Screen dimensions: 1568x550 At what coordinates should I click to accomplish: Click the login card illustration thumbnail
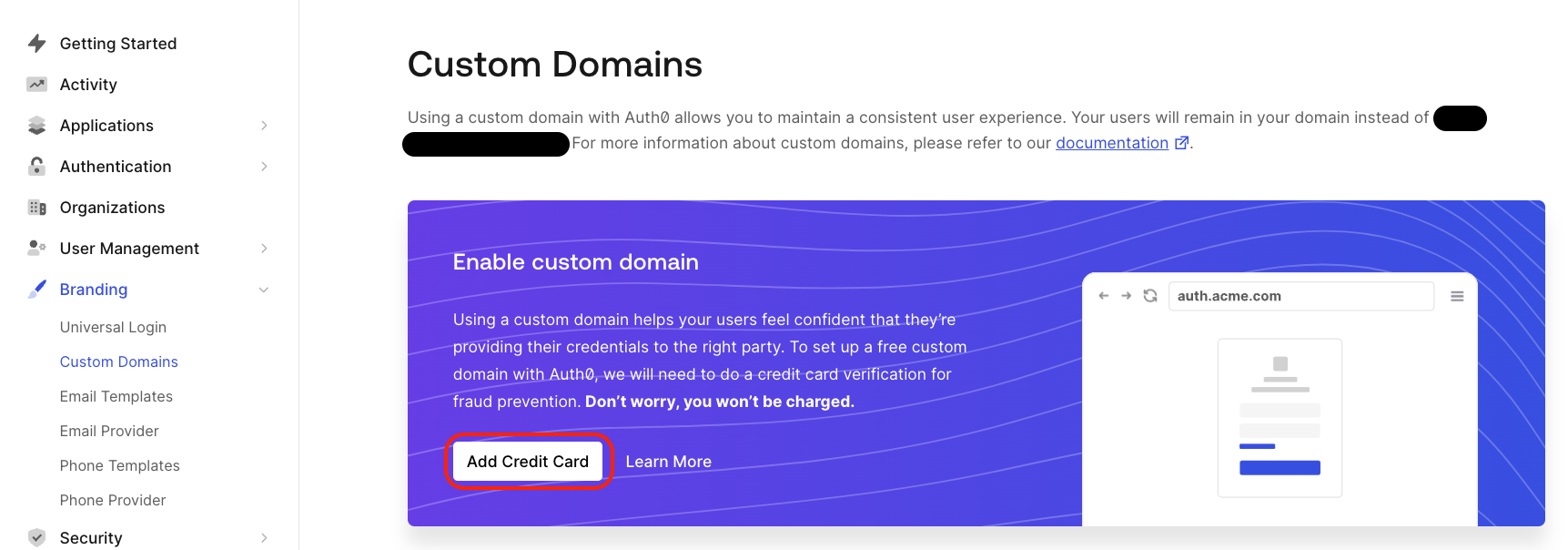click(x=1280, y=418)
